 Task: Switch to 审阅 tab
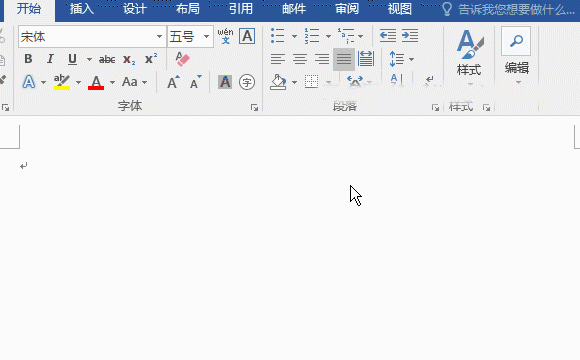pos(347,9)
